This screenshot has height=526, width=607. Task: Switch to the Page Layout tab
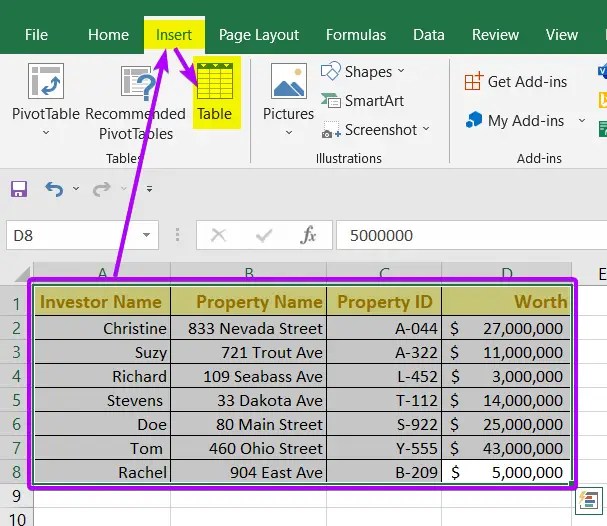pyautogui.click(x=259, y=35)
